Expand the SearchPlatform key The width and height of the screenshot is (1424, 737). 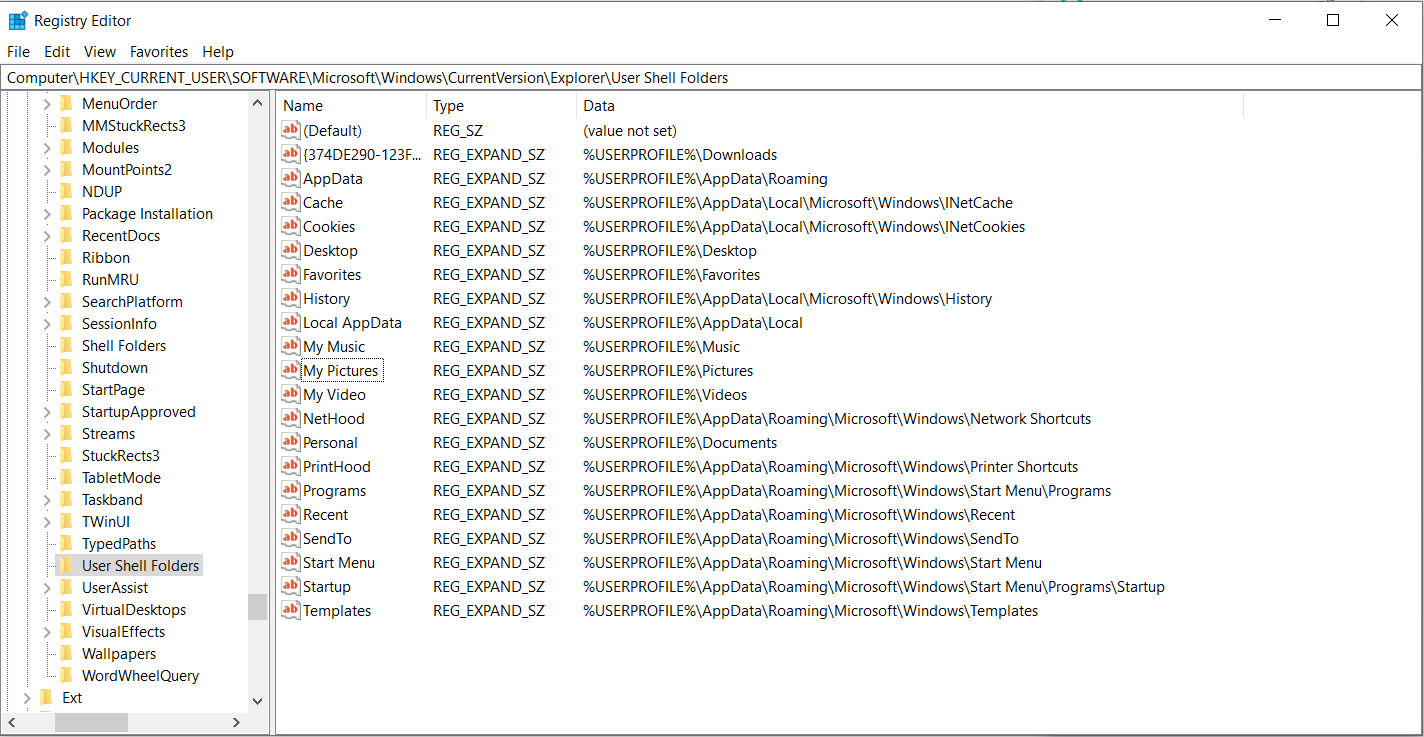(x=47, y=301)
